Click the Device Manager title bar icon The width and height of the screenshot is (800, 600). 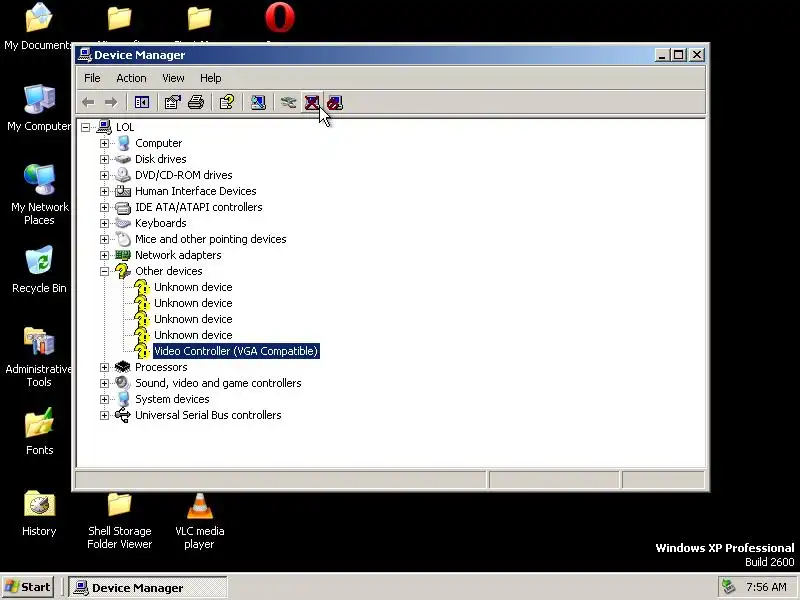tap(85, 55)
